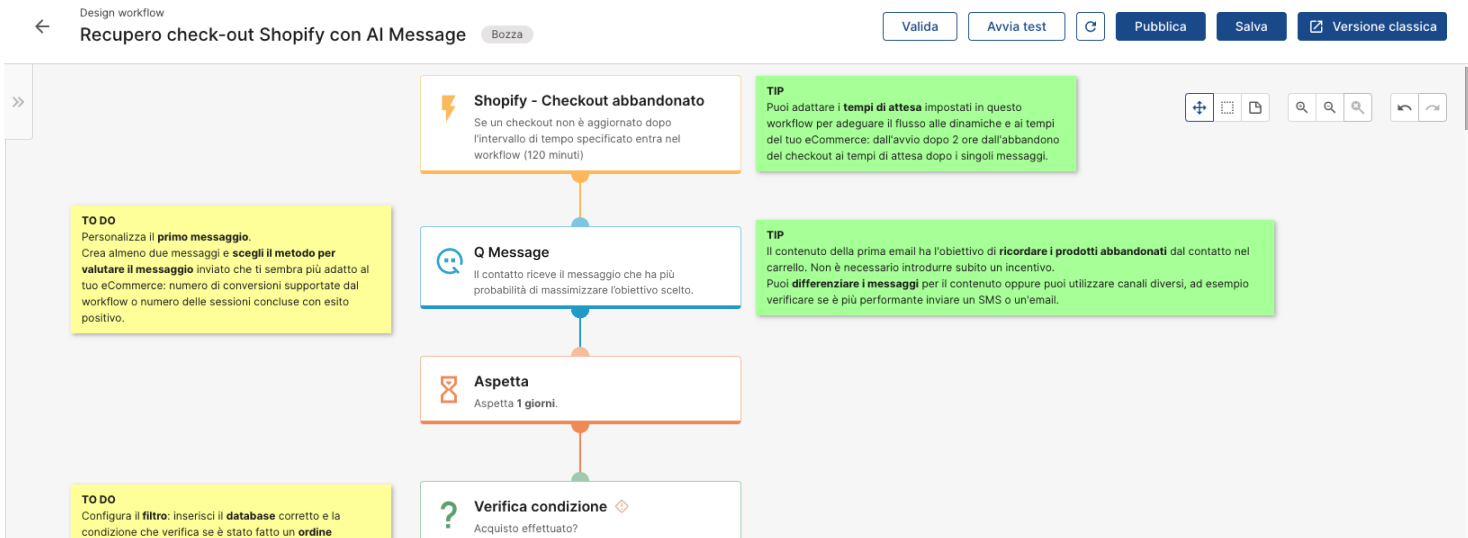
Task: Save the workflow with Salva
Action: point(1251,27)
